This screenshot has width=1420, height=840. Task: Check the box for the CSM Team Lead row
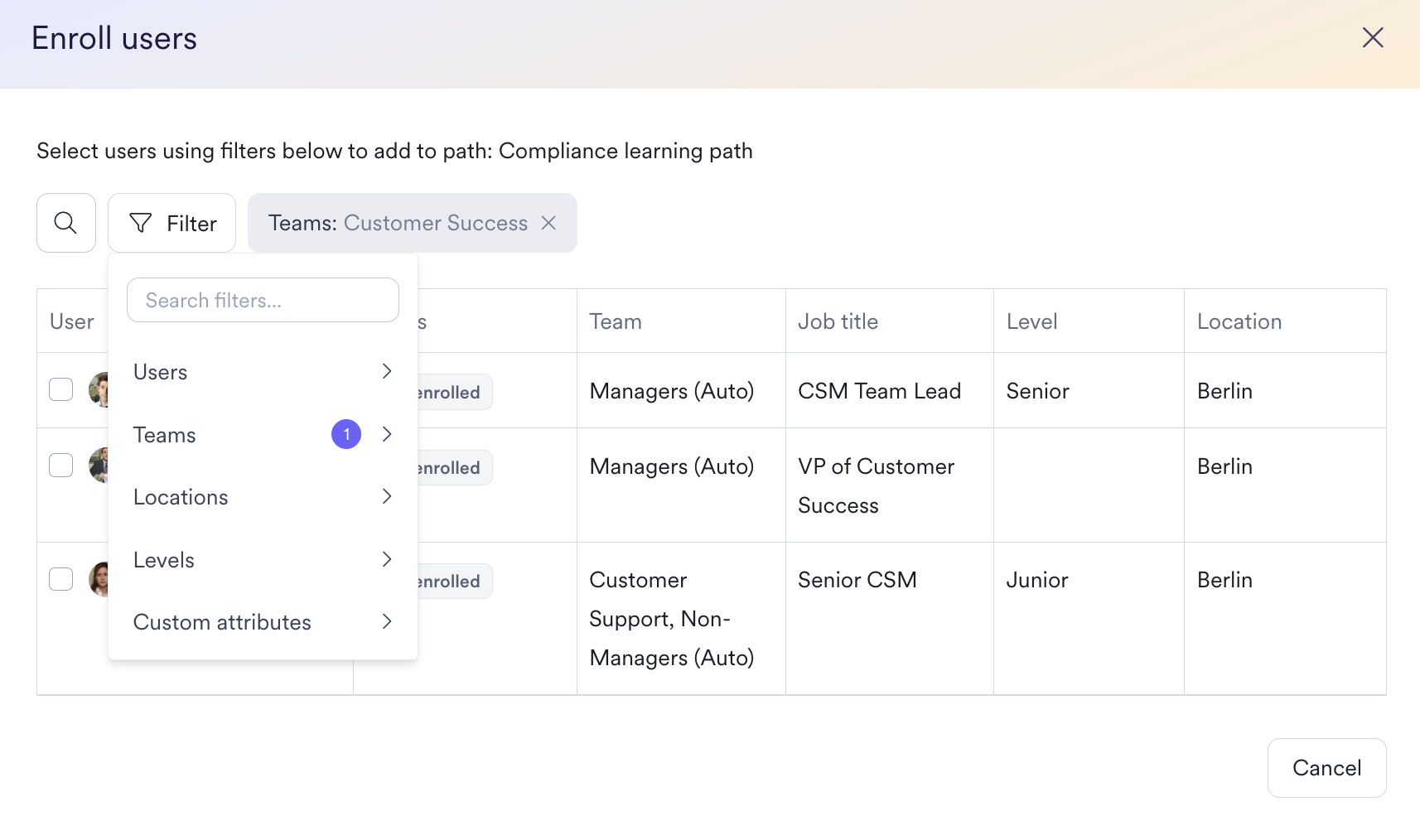61,389
